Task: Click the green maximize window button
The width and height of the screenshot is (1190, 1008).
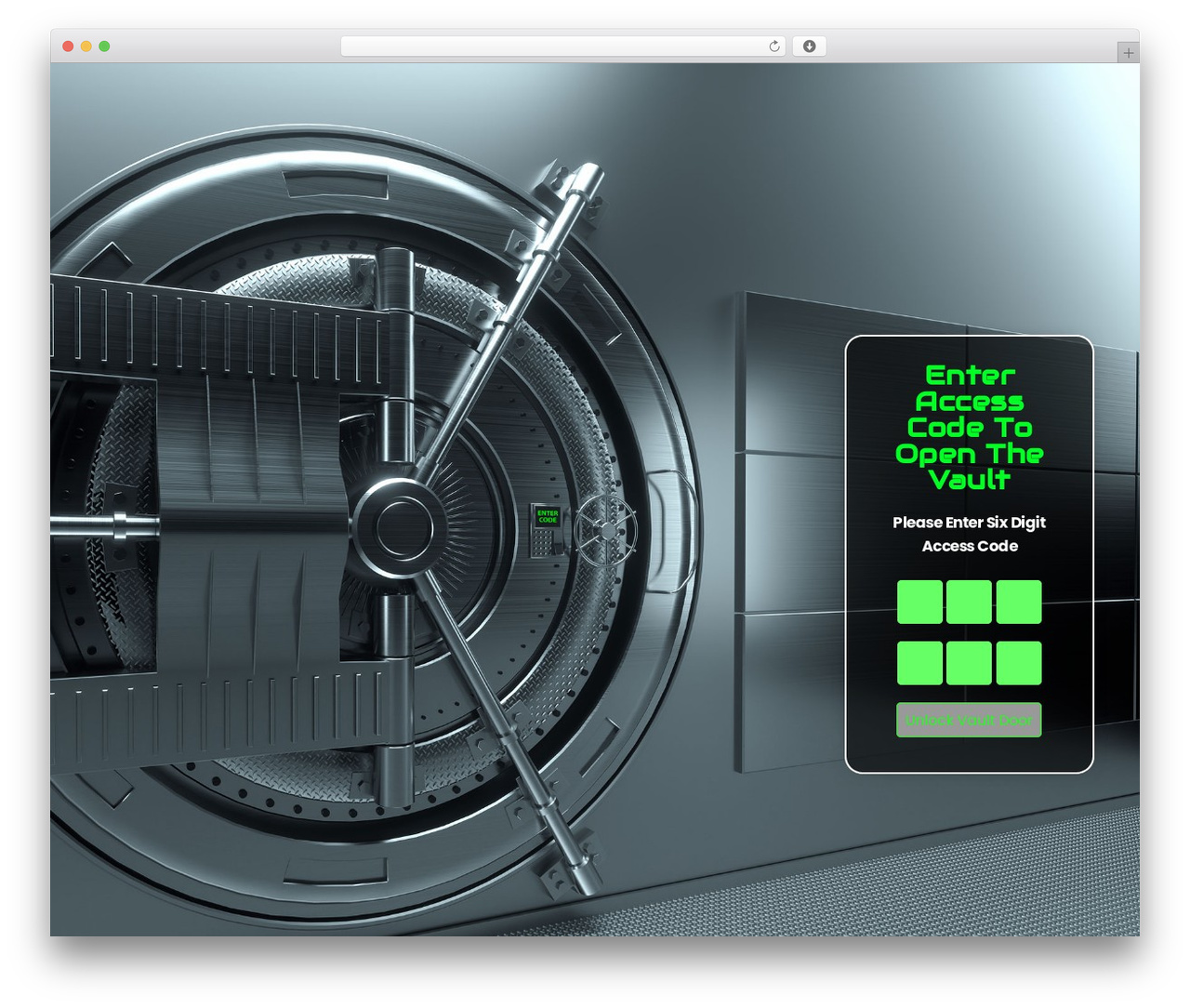Action: point(104,46)
